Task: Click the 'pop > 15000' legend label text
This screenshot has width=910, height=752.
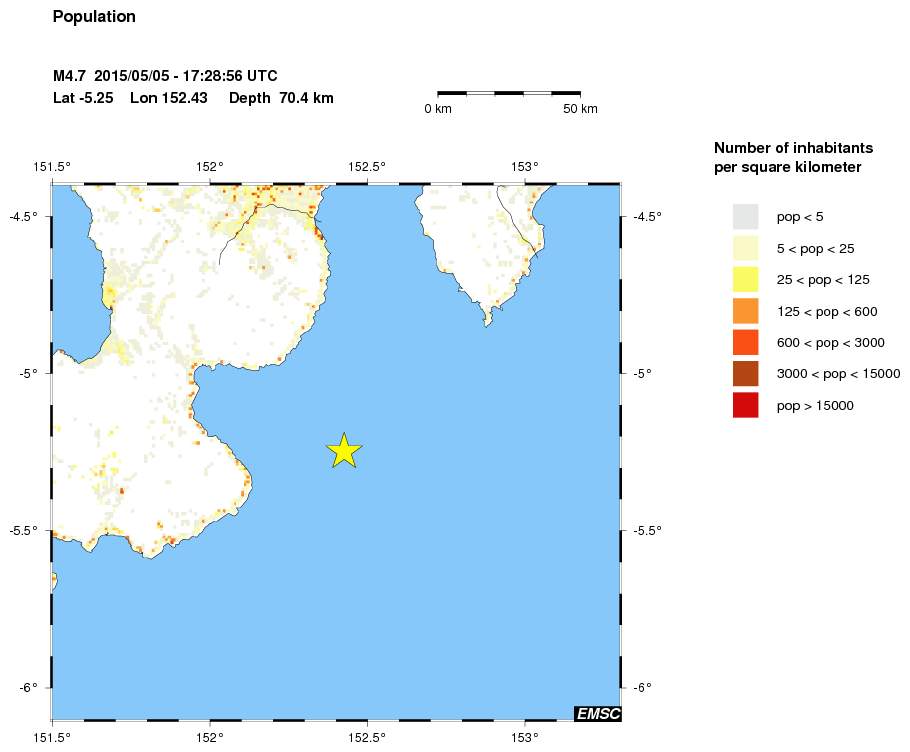Action: coord(815,405)
